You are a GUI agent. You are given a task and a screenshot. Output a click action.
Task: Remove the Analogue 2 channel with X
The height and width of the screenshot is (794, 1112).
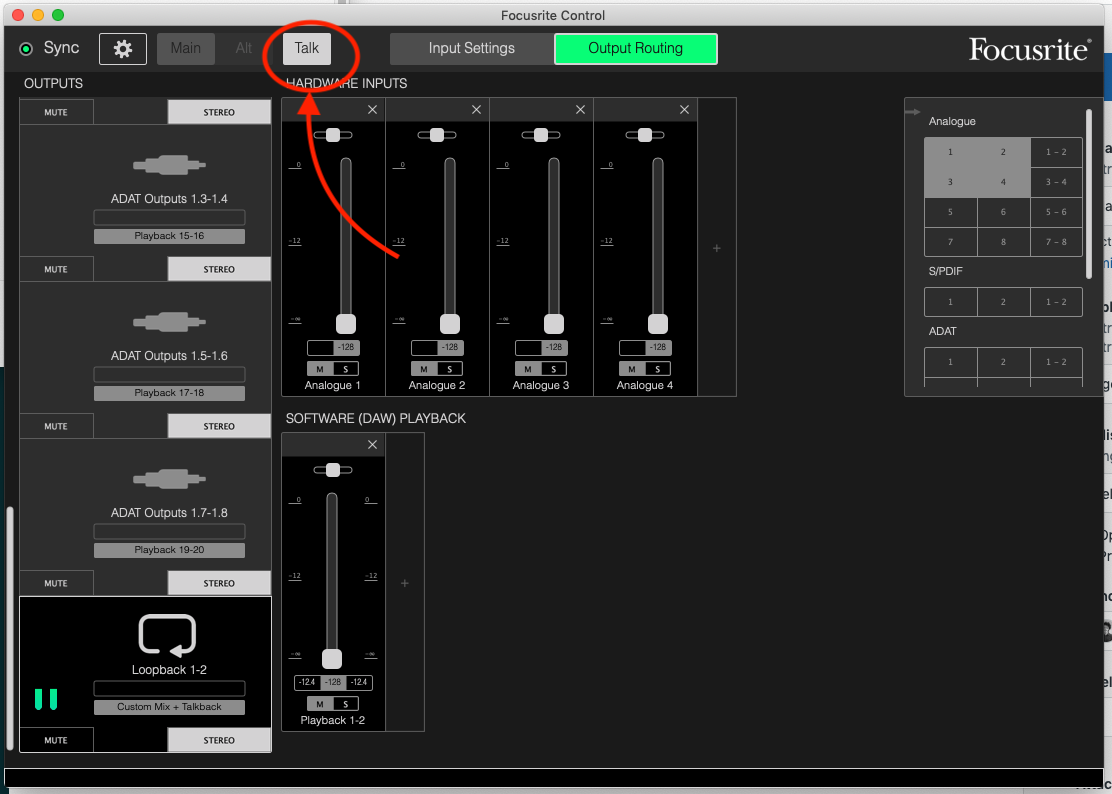pos(476,110)
